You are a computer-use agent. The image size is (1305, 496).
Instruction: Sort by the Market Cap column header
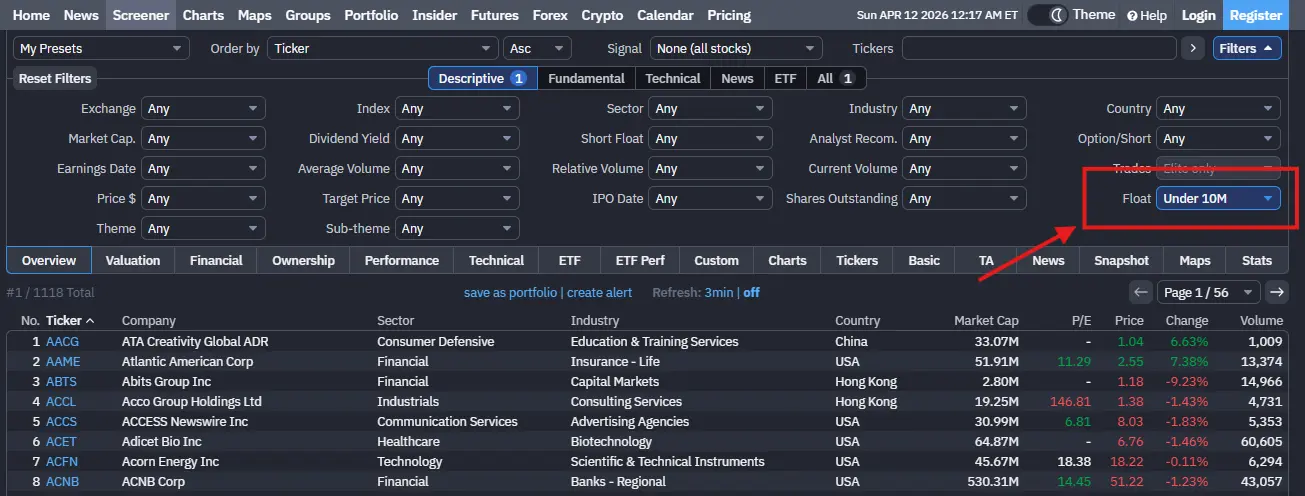[986, 321]
